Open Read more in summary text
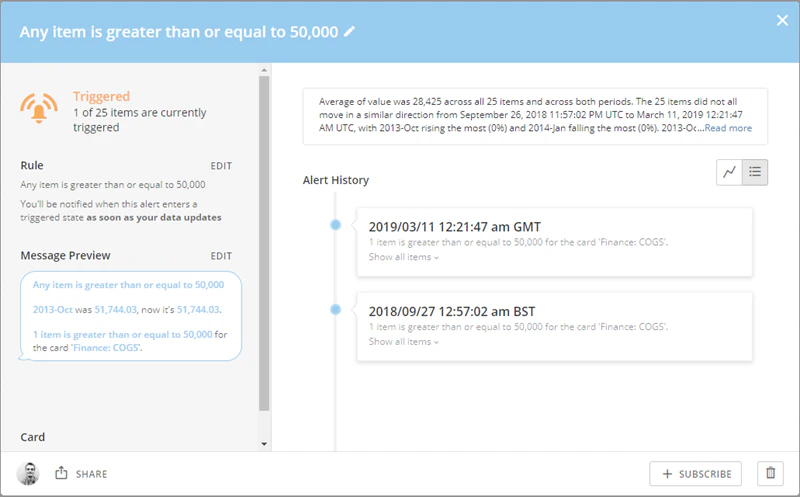 (728, 128)
